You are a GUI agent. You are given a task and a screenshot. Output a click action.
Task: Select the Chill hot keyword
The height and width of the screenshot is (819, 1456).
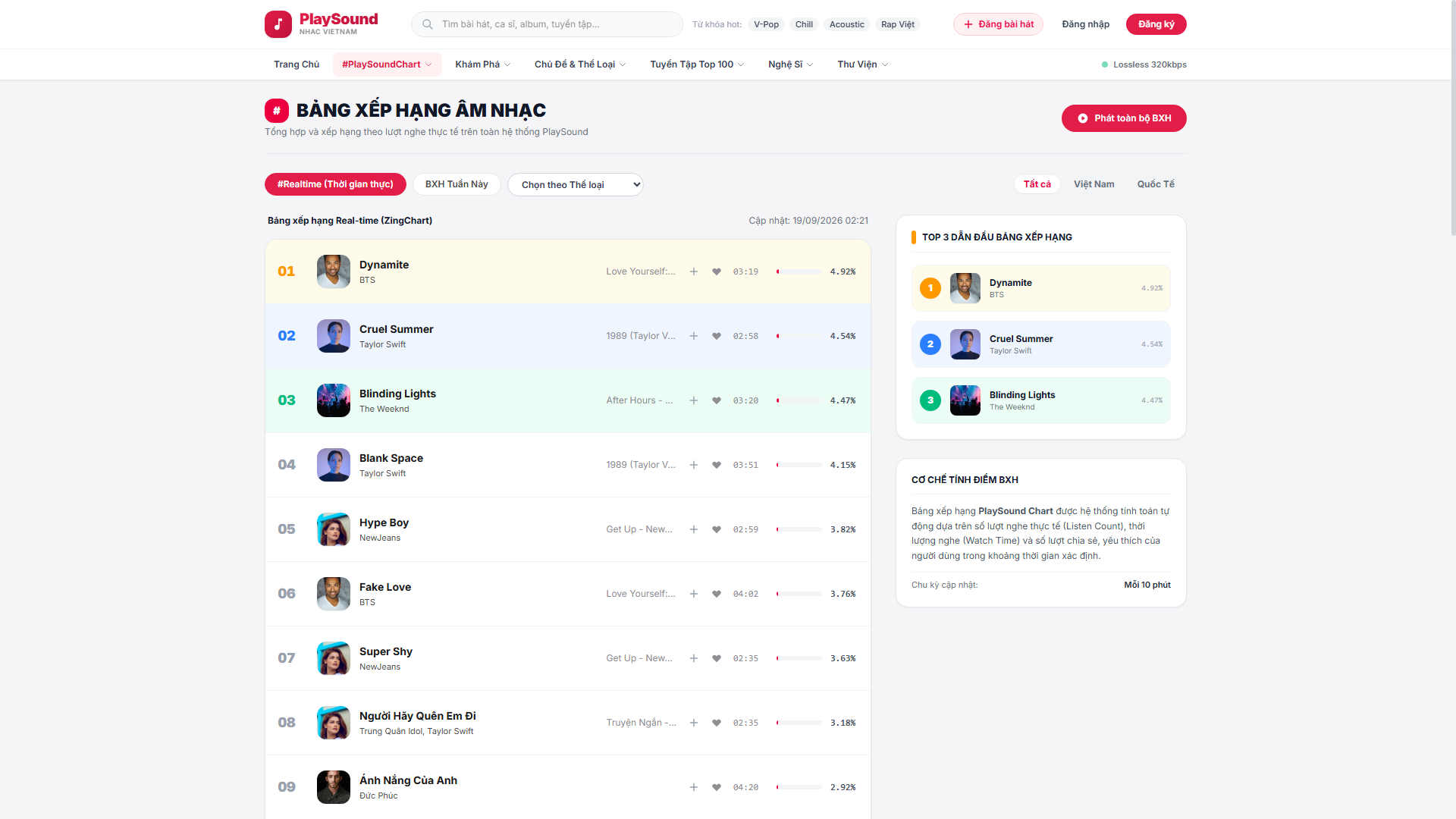804,24
